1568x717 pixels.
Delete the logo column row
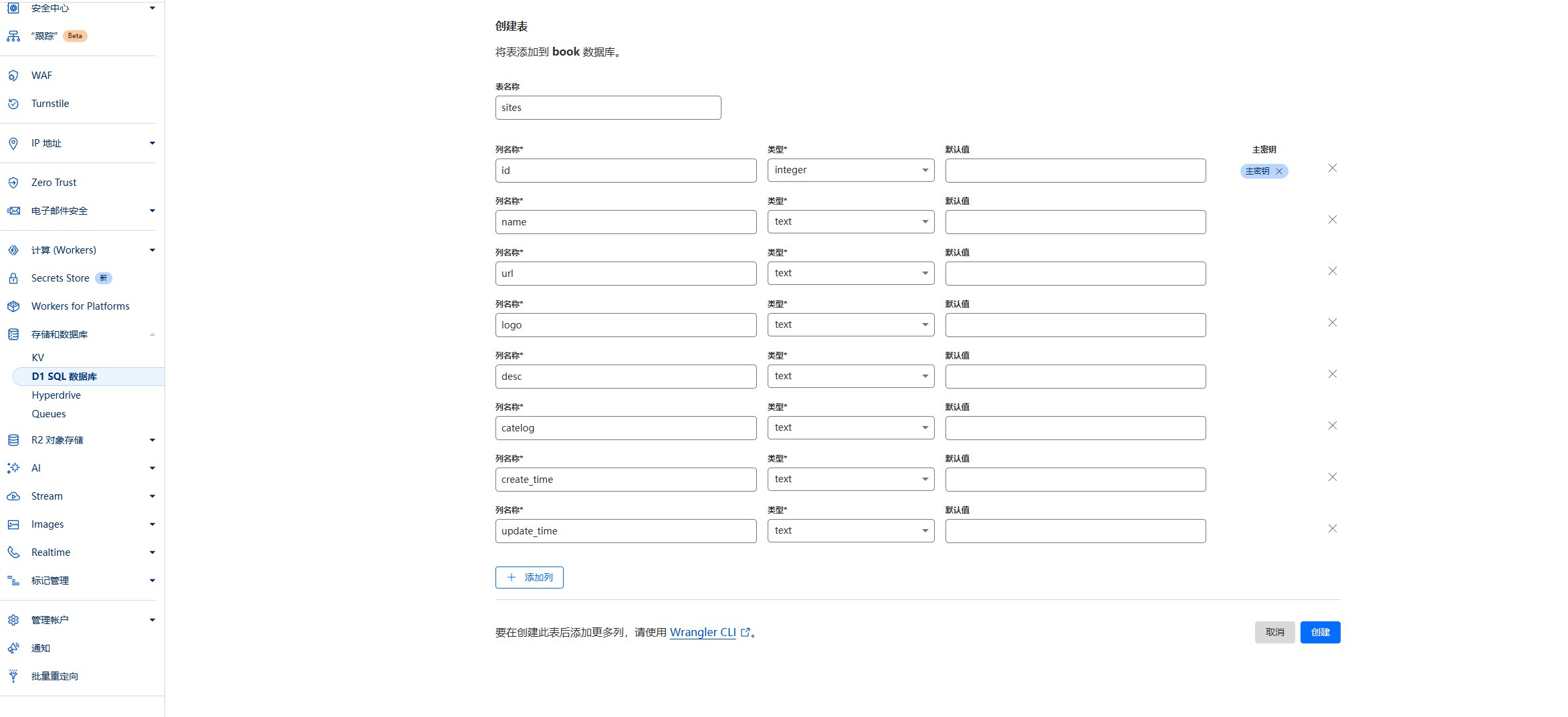(x=1332, y=322)
